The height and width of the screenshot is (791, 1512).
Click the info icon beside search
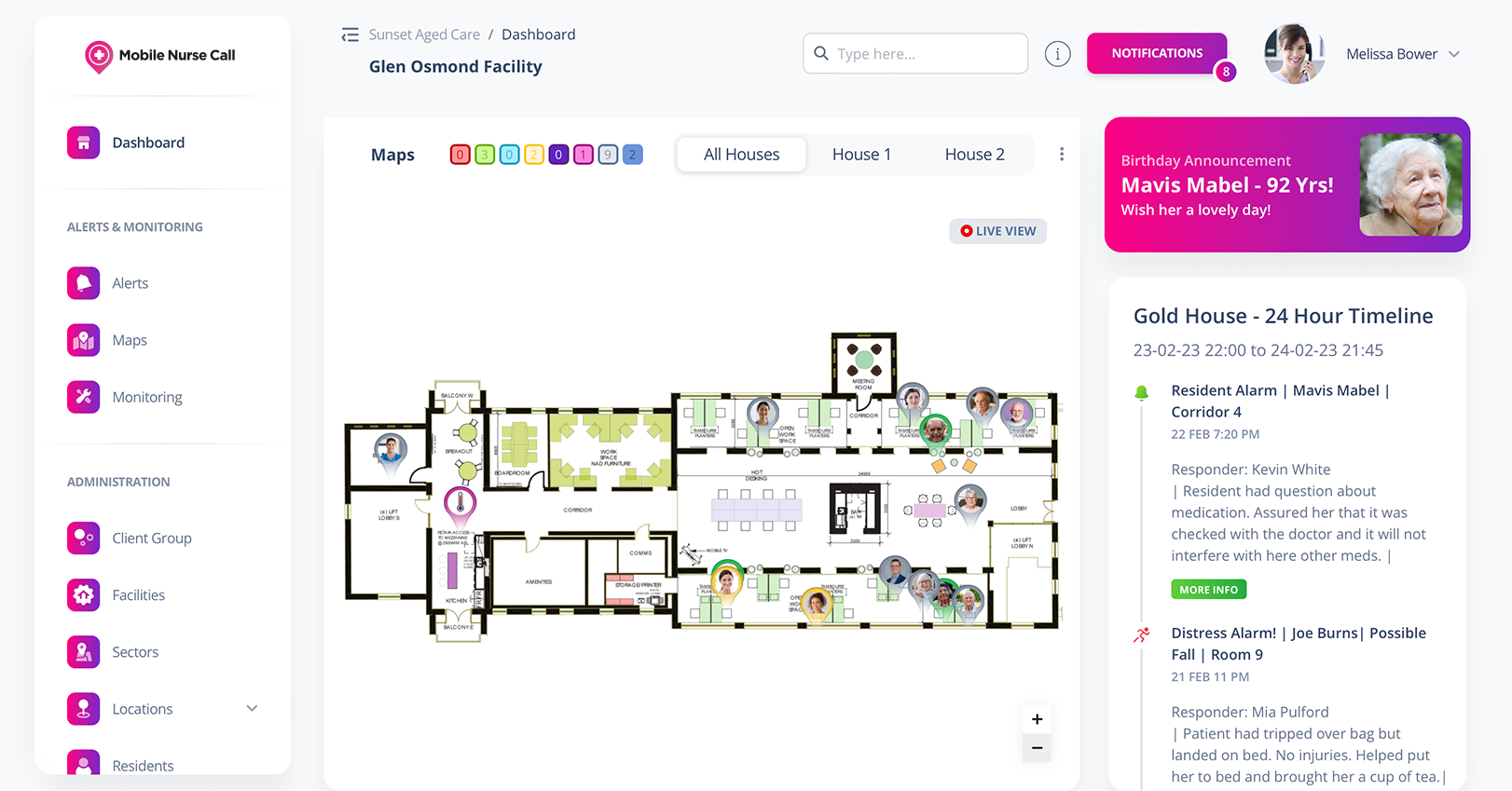click(x=1057, y=54)
